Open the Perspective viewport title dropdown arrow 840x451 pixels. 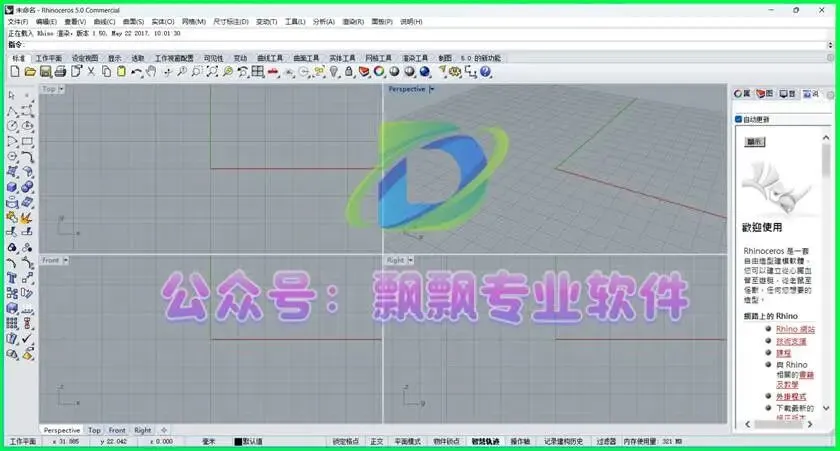tap(432, 89)
